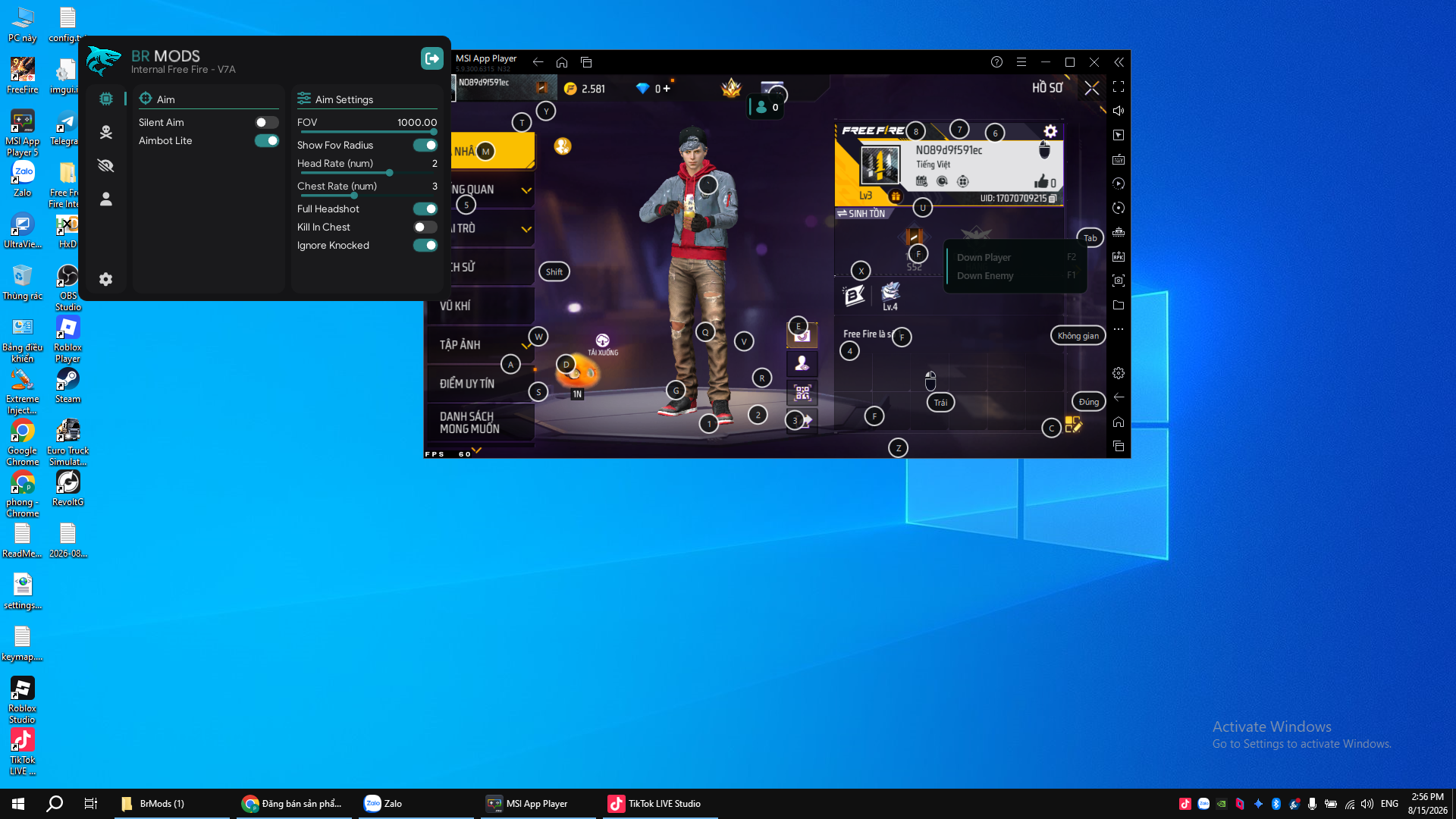This screenshot has width=1456, height=819.
Task: Copy UID 17070709215
Action: click(x=1053, y=199)
